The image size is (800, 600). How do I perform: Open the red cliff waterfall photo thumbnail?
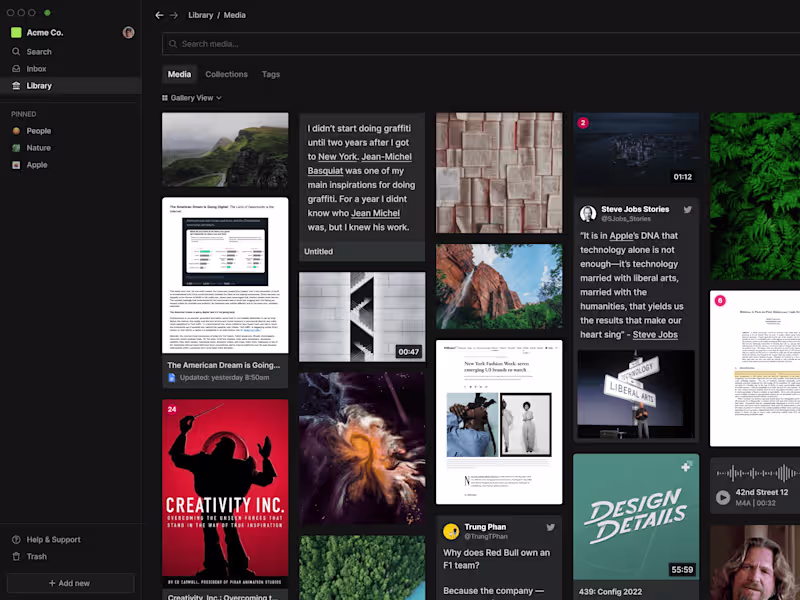coord(499,286)
